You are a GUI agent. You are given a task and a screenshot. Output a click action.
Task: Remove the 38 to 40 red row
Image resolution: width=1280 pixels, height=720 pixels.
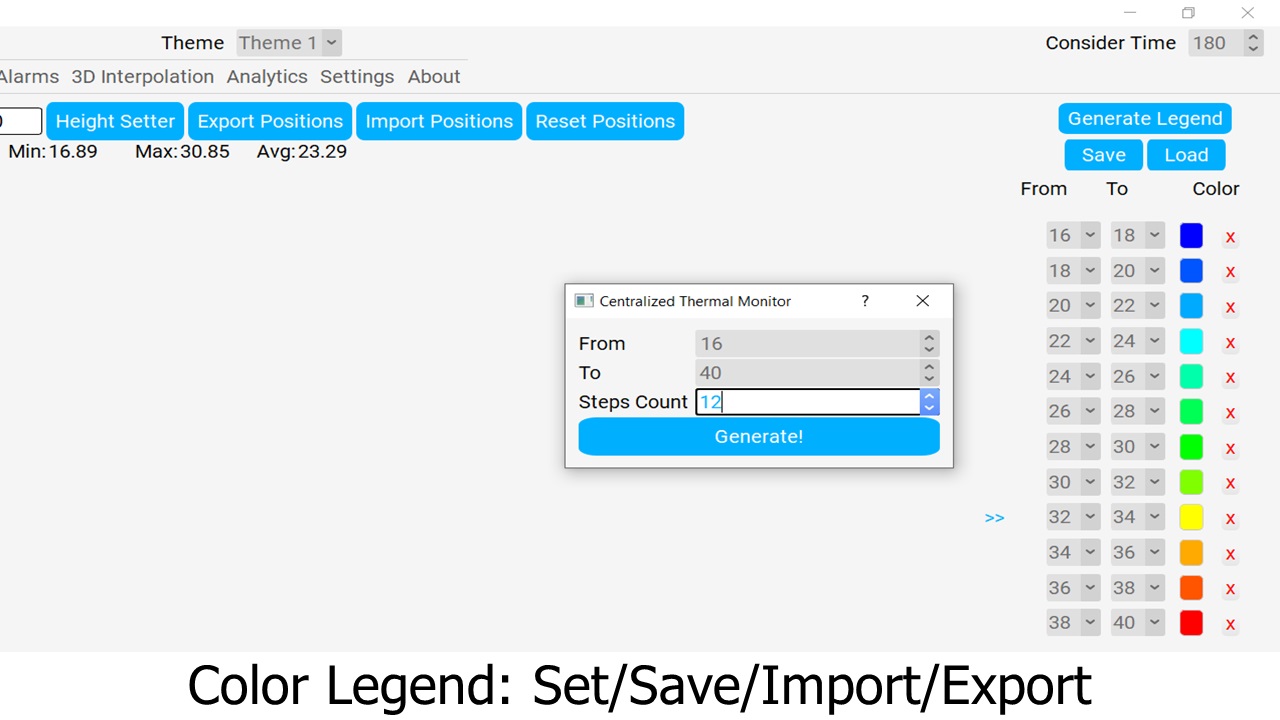tap(1230, 624)
